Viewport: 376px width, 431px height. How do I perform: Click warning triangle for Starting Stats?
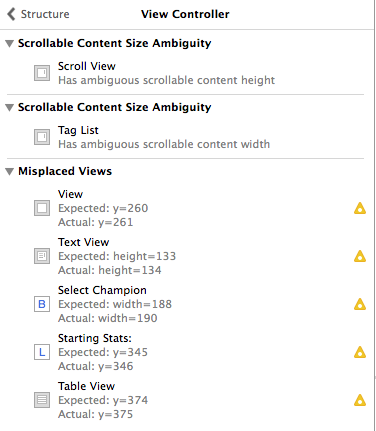(360, 352)
